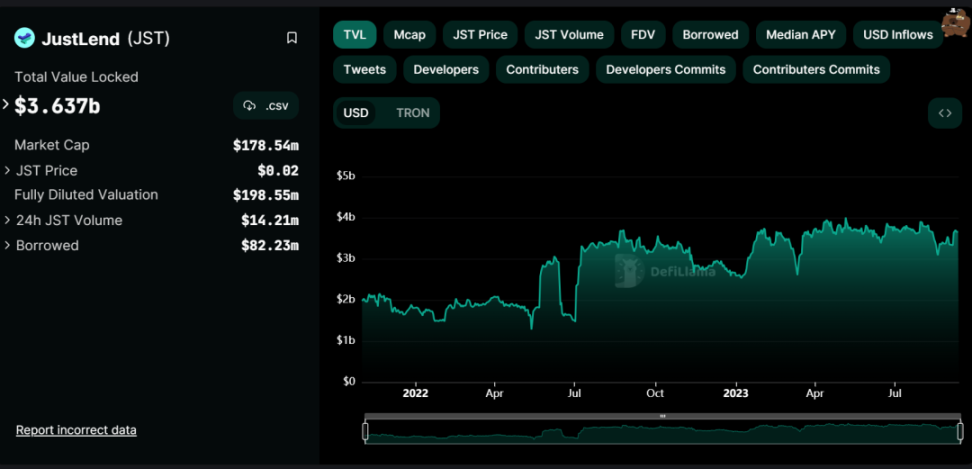Click the JustLend logo icon
This screenshot has width=972, height=469.
25,38
